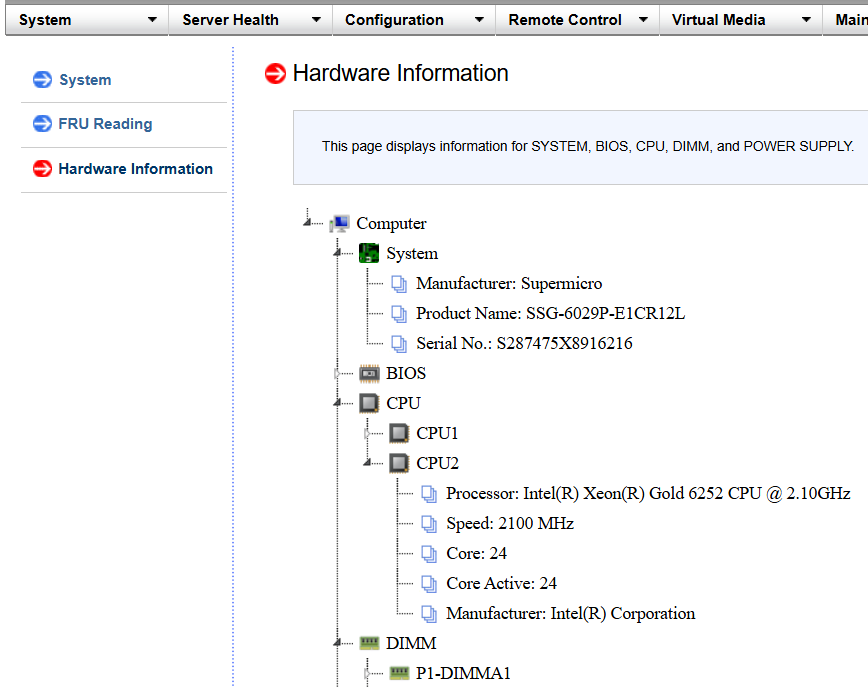
Task: Go to FRU Reading in sidebar
Action: tap(105, 124)
